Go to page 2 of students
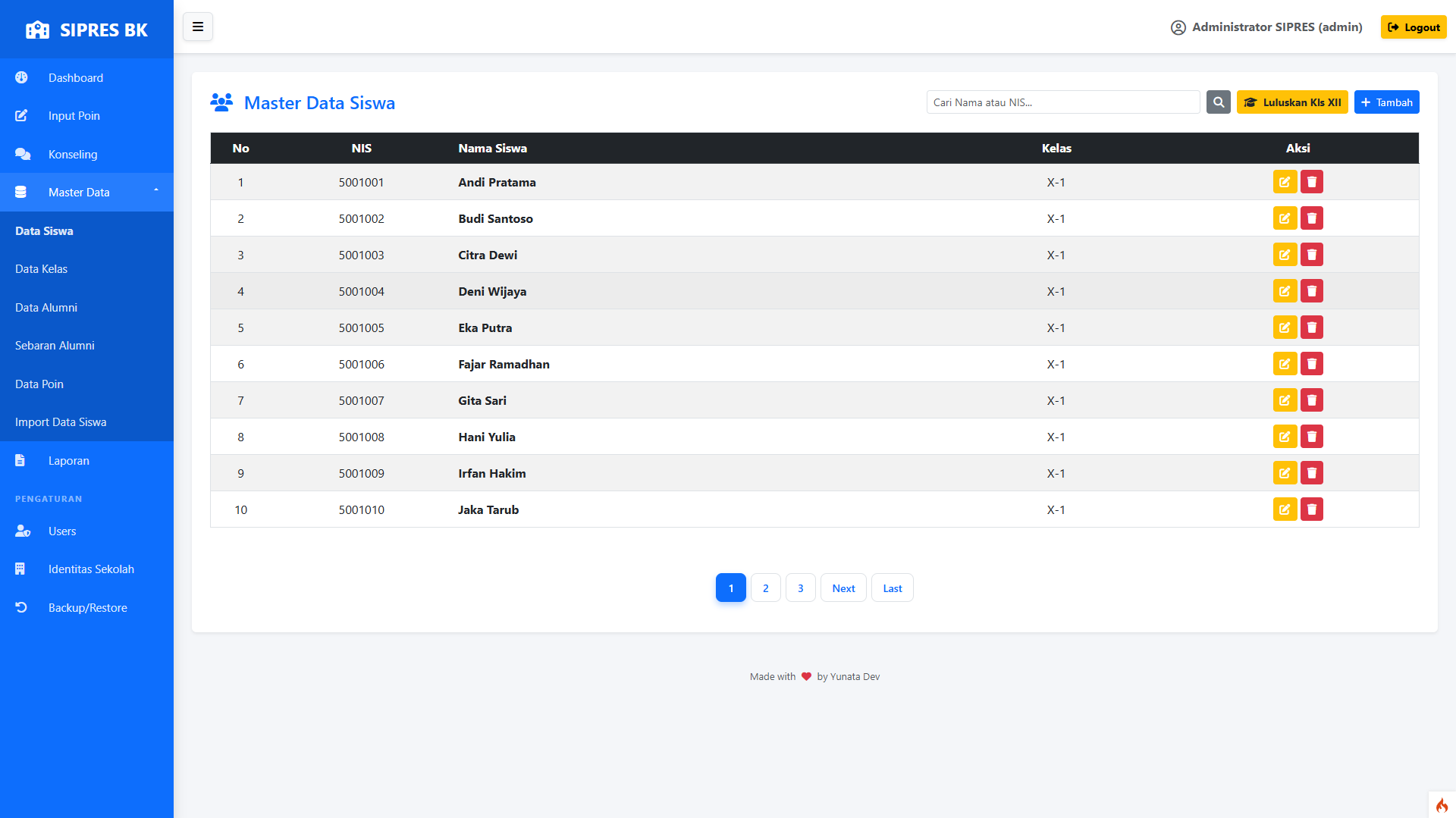 click(765, 588)
